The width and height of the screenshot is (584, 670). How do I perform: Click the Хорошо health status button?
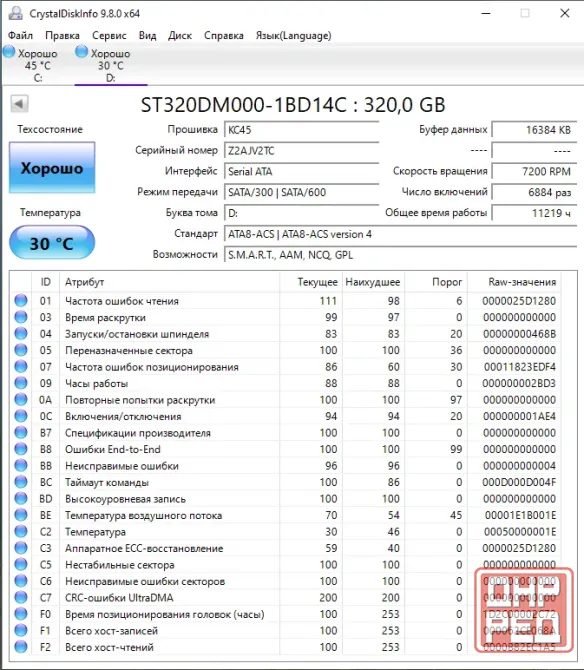pos(52,168)
